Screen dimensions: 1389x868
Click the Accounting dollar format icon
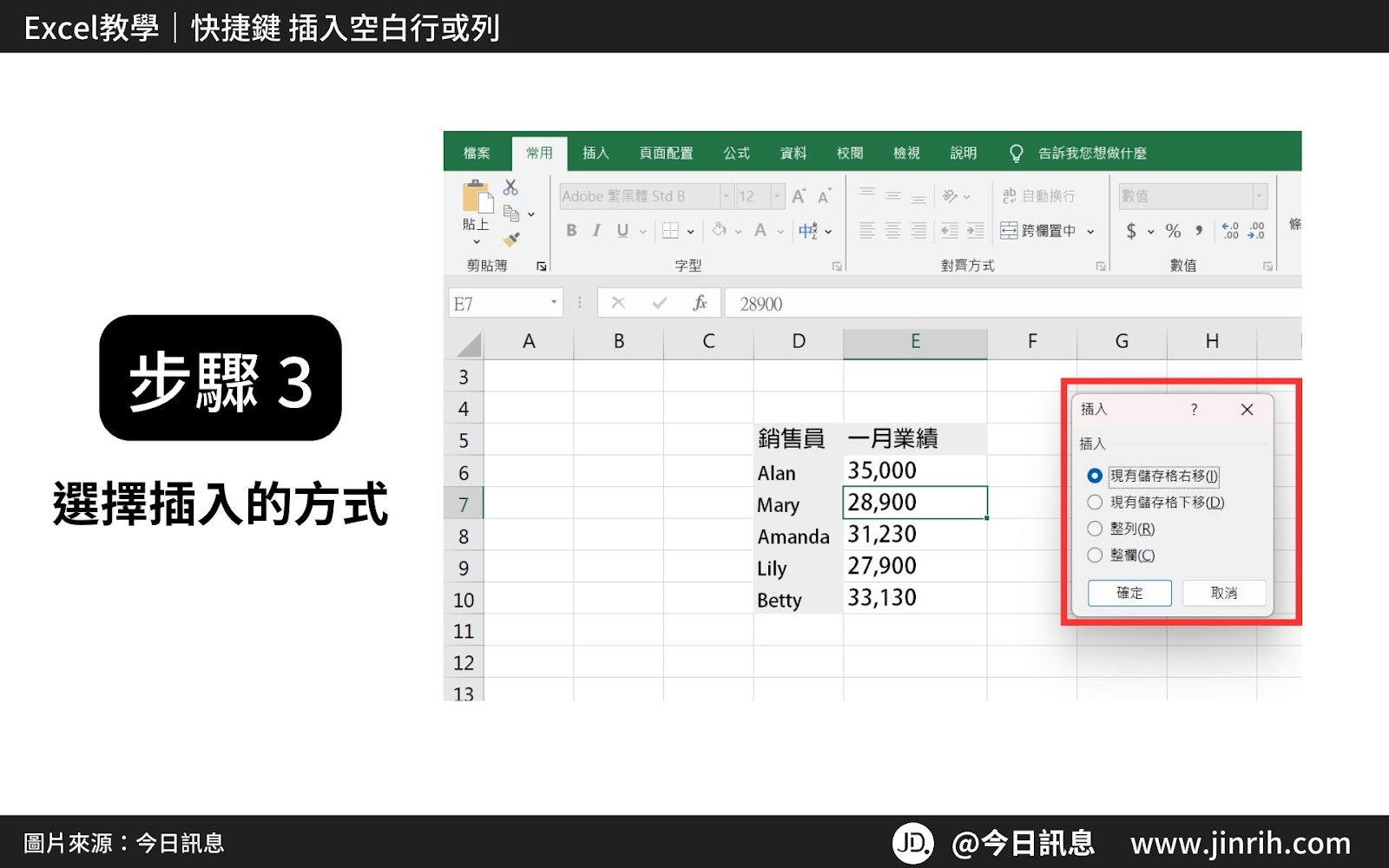[1131, 231]
